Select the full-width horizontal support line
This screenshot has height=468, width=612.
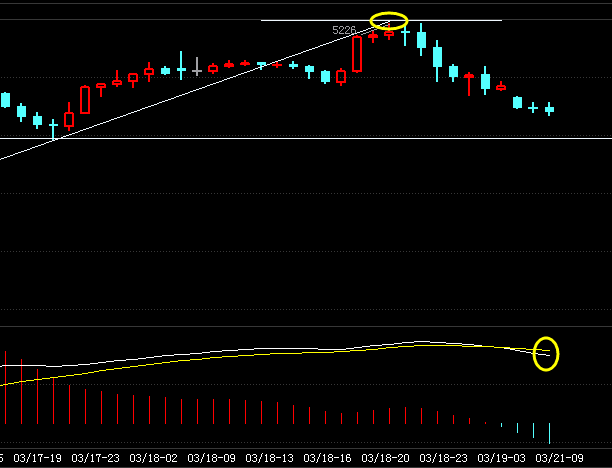(x=300, y=138)
